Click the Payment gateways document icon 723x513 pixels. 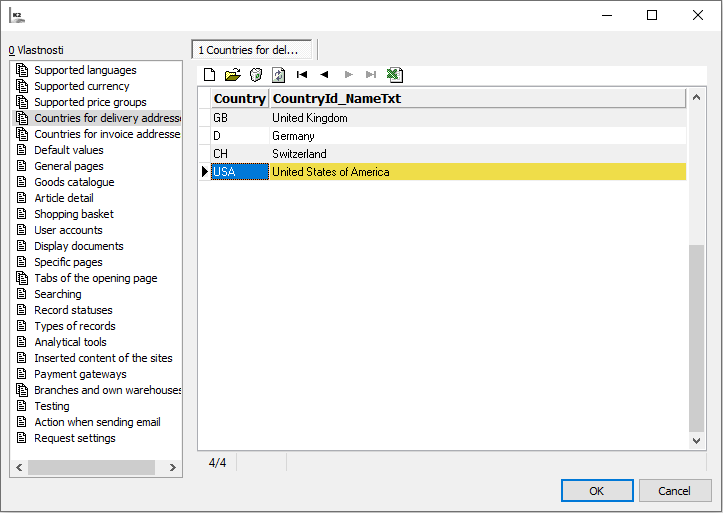point(21,374)
